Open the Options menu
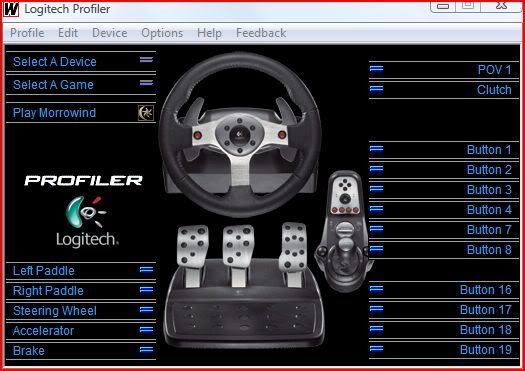Screen dimensions: 525x371 click(x=162, y=33)
